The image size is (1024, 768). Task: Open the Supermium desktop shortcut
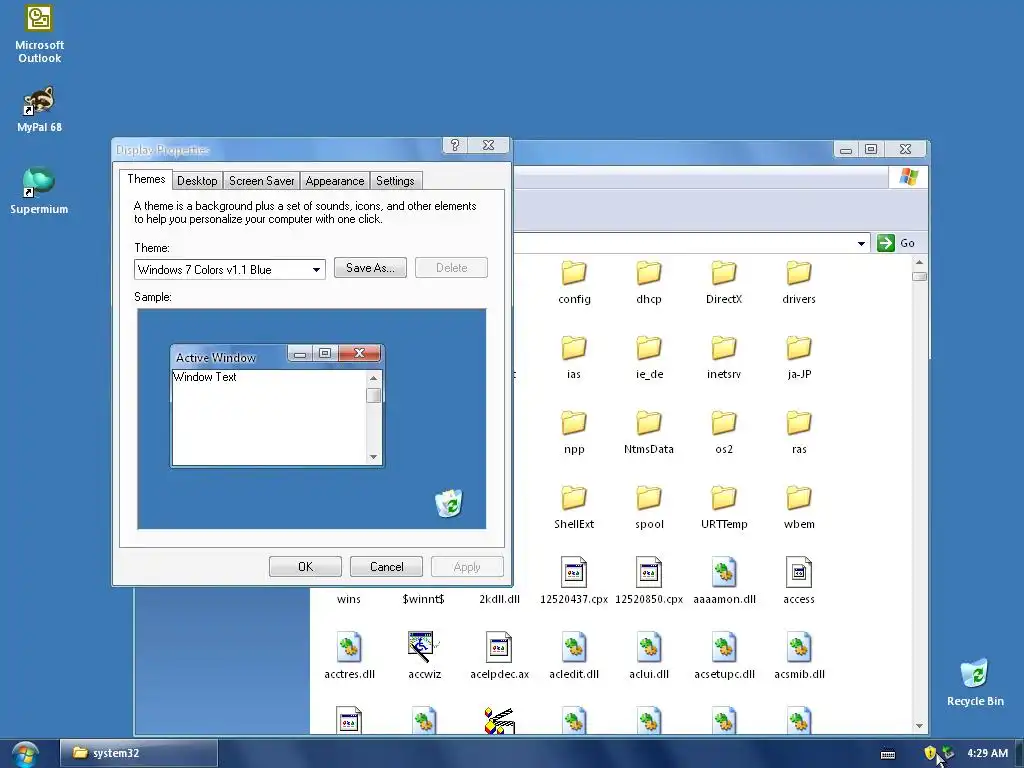(39, 191)
